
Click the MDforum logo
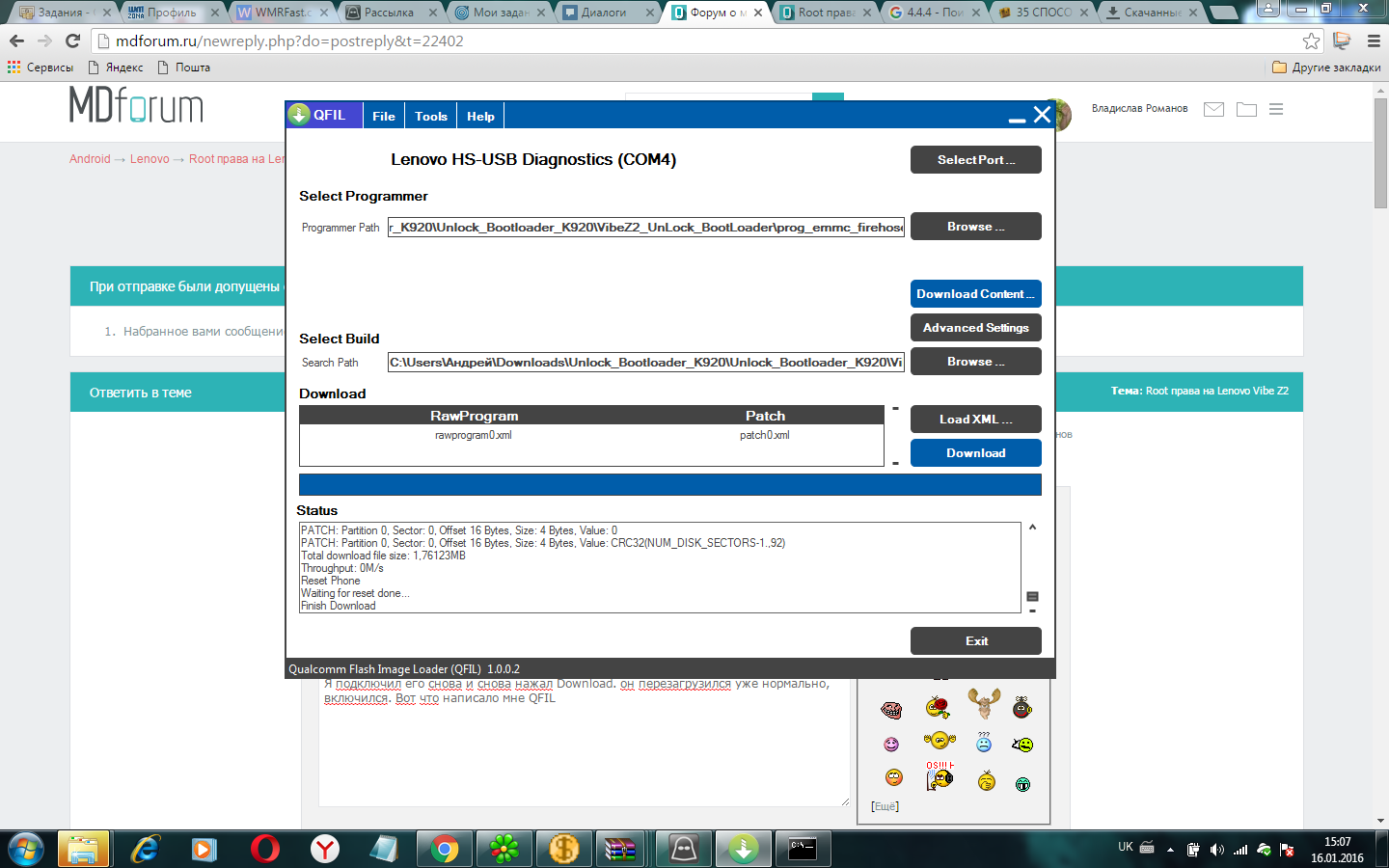[136, 105]
